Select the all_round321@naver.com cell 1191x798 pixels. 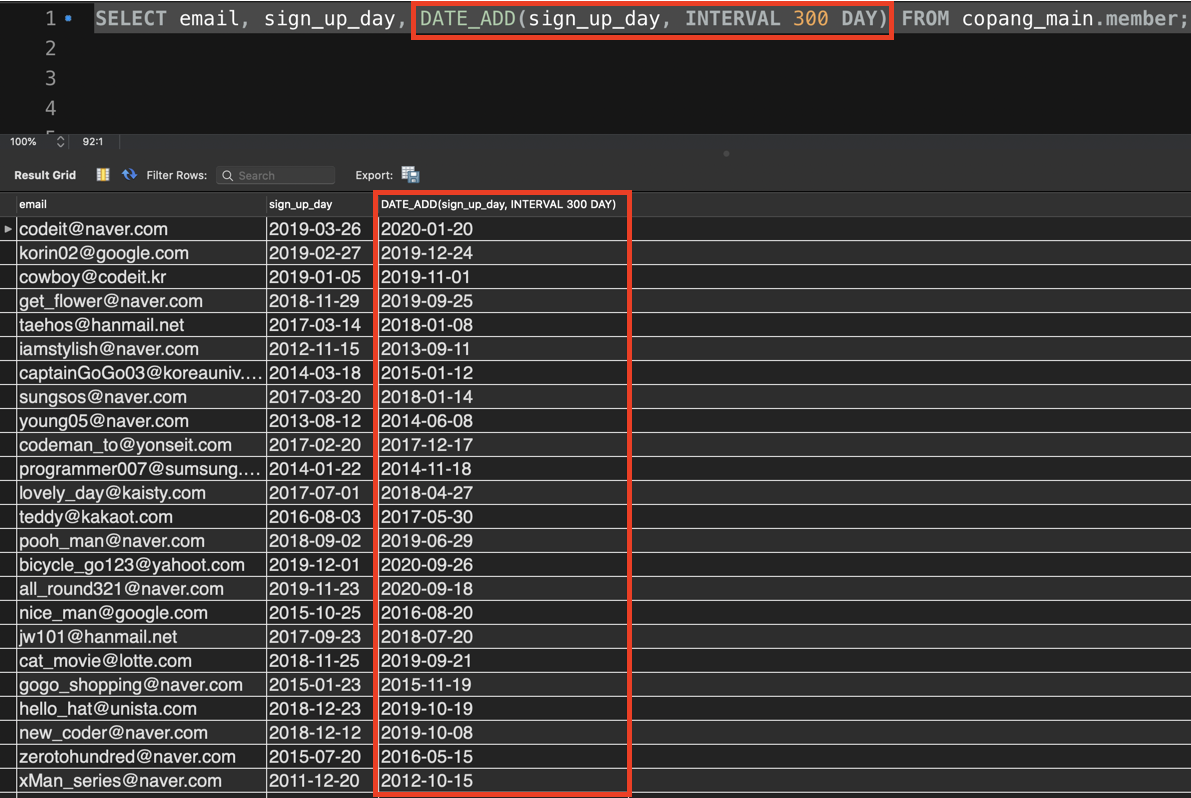(141, 589)
